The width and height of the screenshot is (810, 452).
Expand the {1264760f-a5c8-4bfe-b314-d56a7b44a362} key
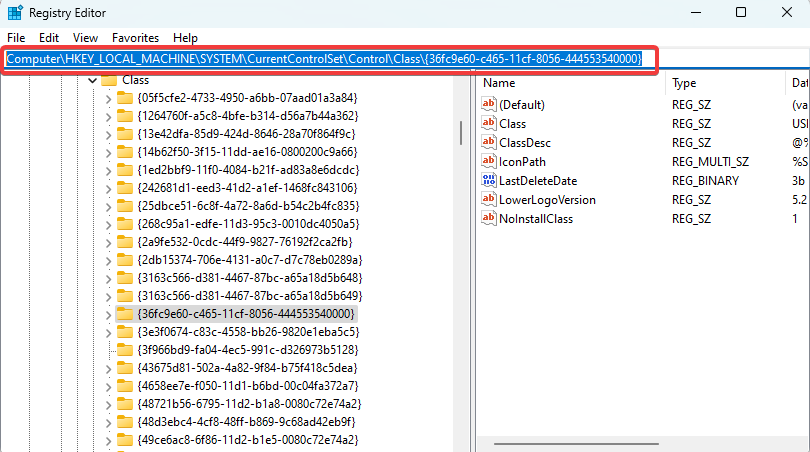coord(108,117)
